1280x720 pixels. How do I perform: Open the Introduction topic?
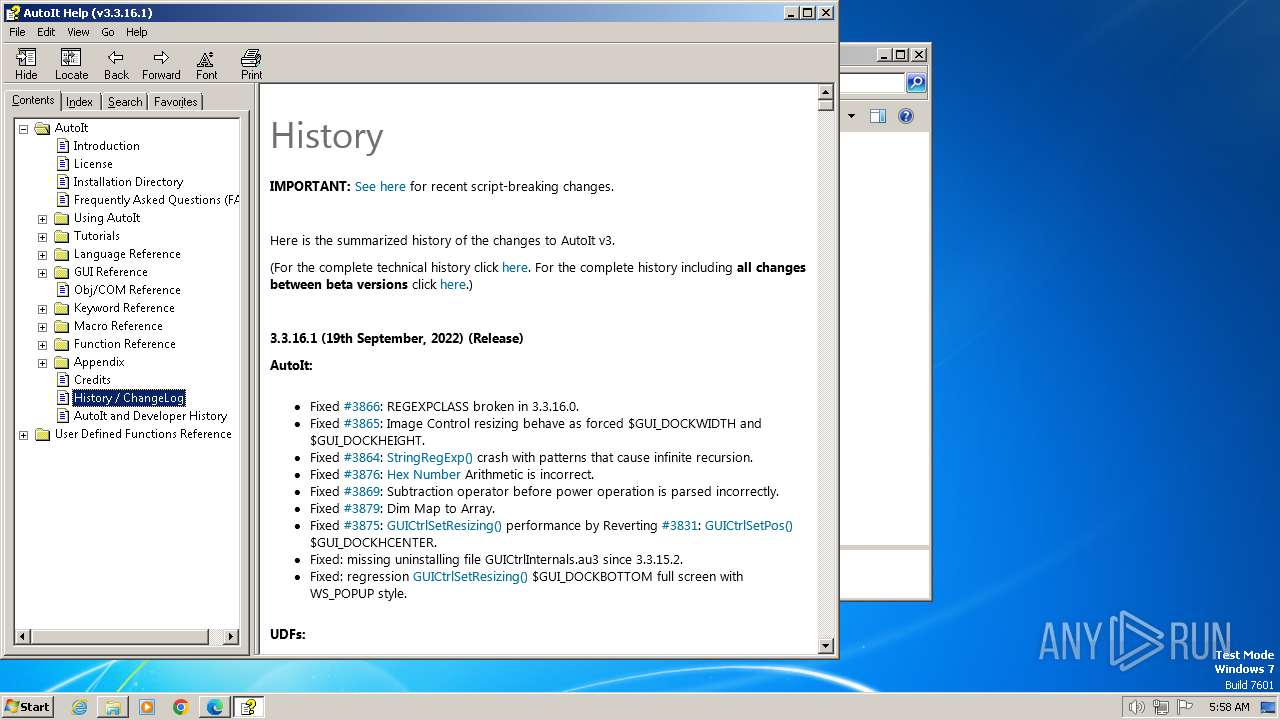click(106, 146)
